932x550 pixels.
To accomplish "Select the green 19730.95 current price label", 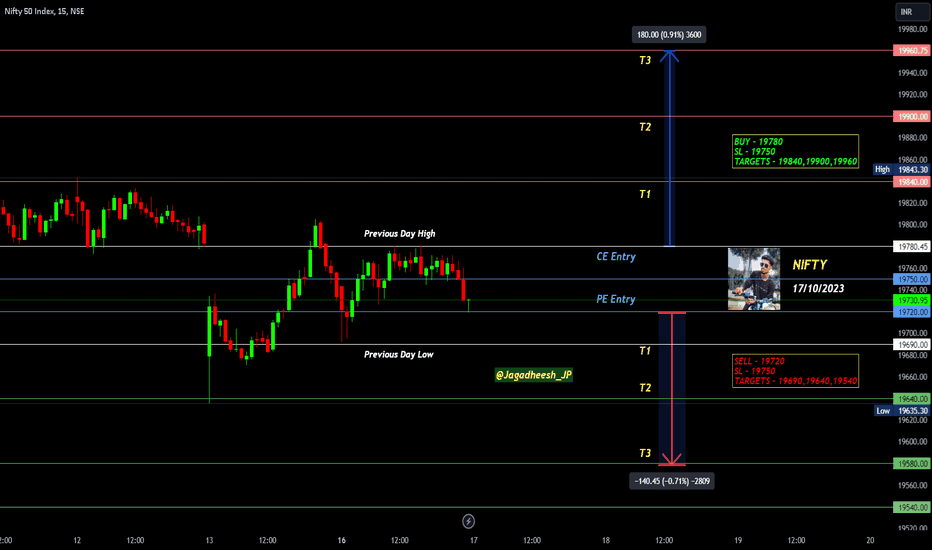I will pos(912,301).
